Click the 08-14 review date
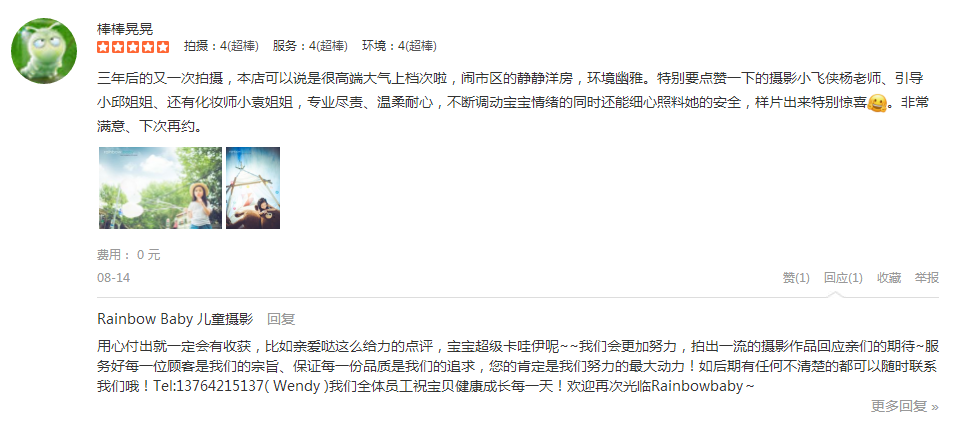Screen dimensions: 953x441 point(114,278)
